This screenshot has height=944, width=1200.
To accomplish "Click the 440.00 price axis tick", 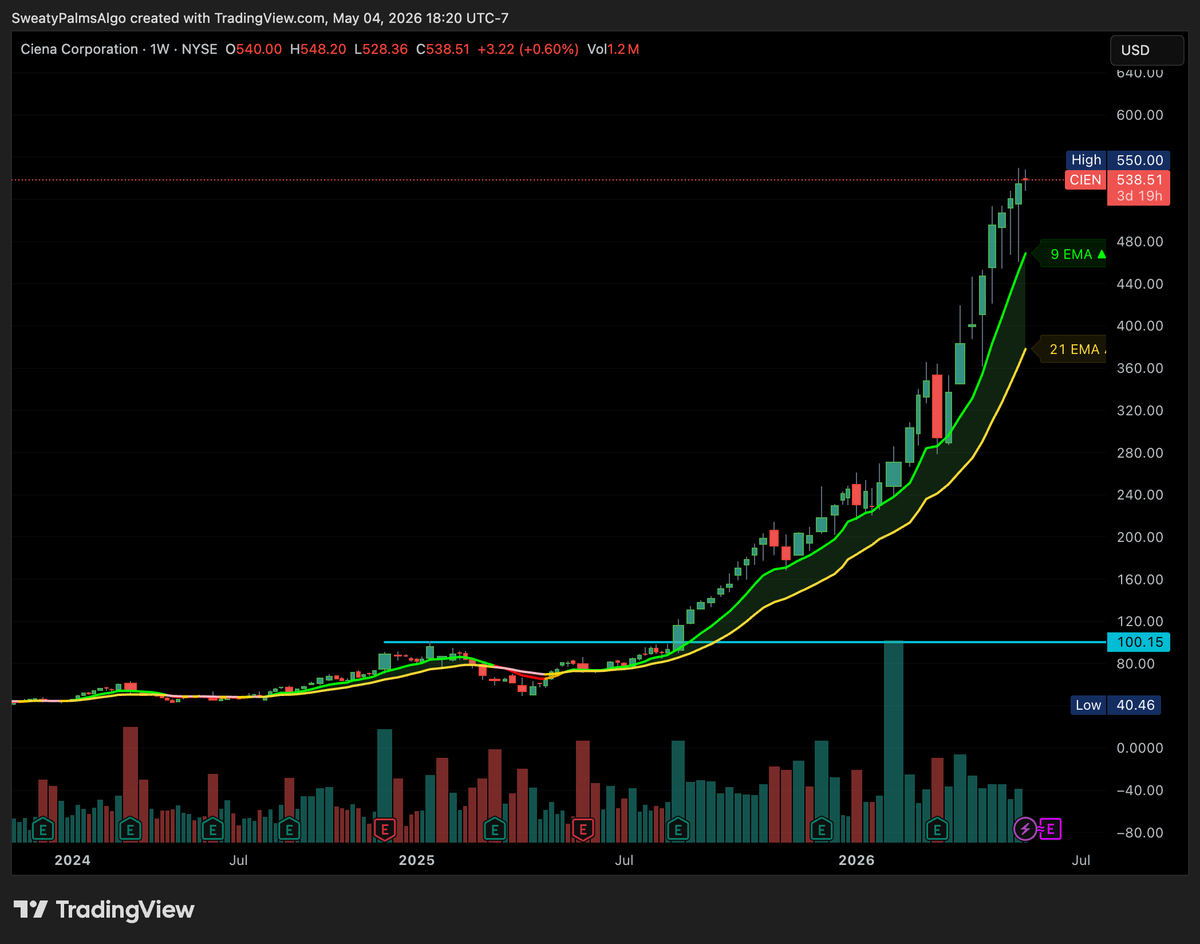I will (1139, 284).
